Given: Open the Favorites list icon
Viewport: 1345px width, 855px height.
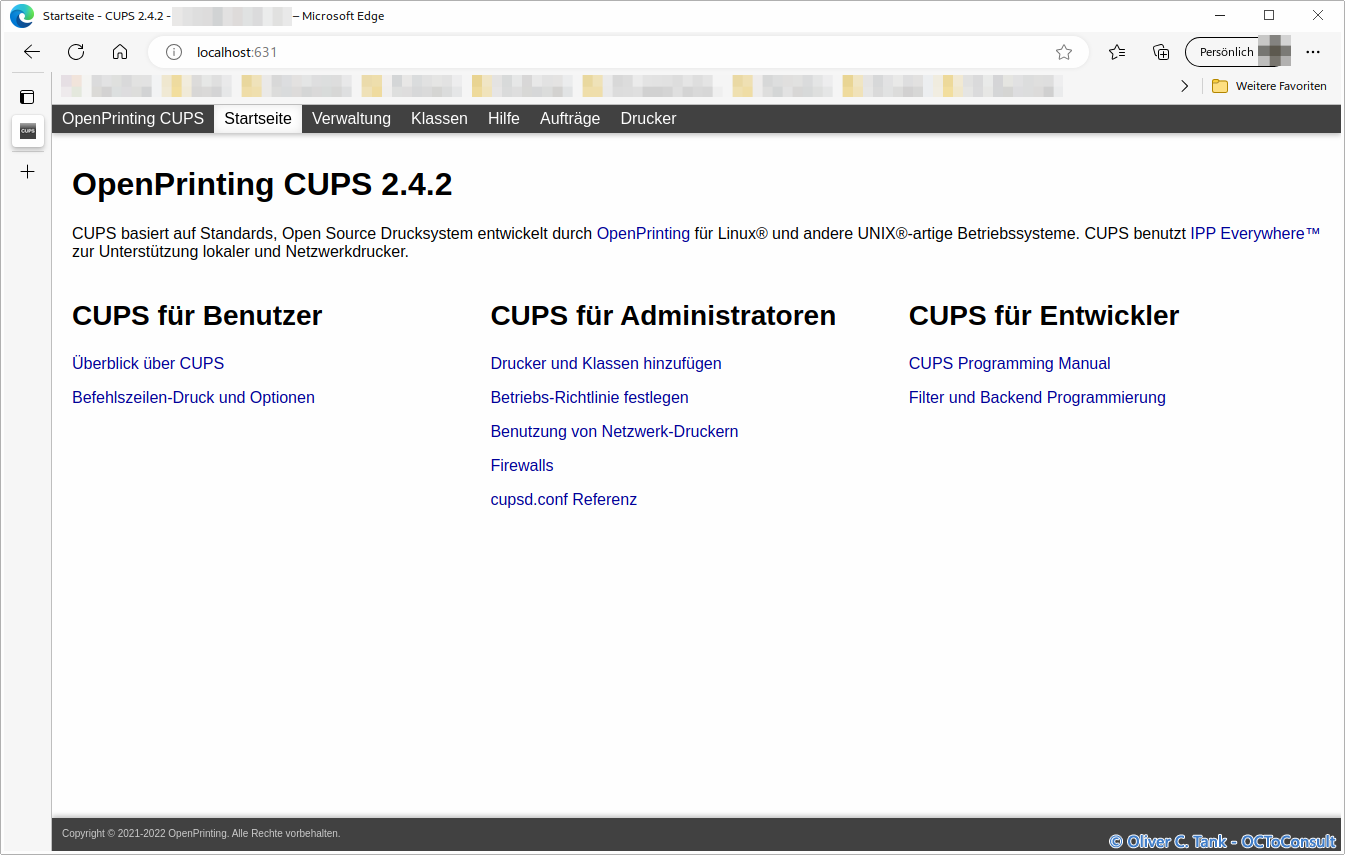Looking at the screenshot, I should point(1117,52).
